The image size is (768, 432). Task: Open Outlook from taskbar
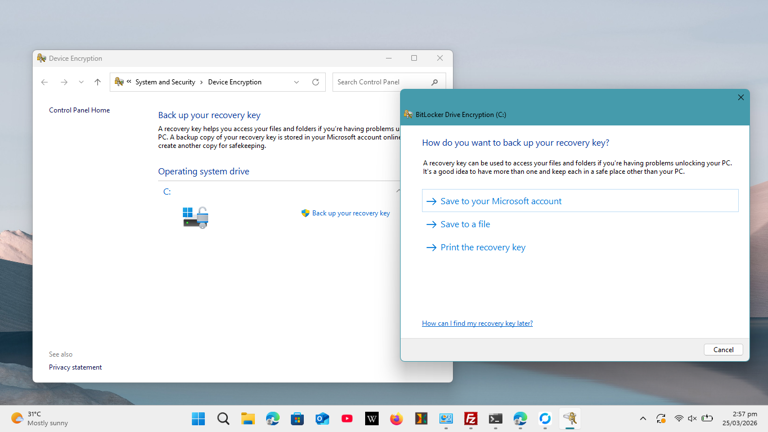(x=322, y=419)
